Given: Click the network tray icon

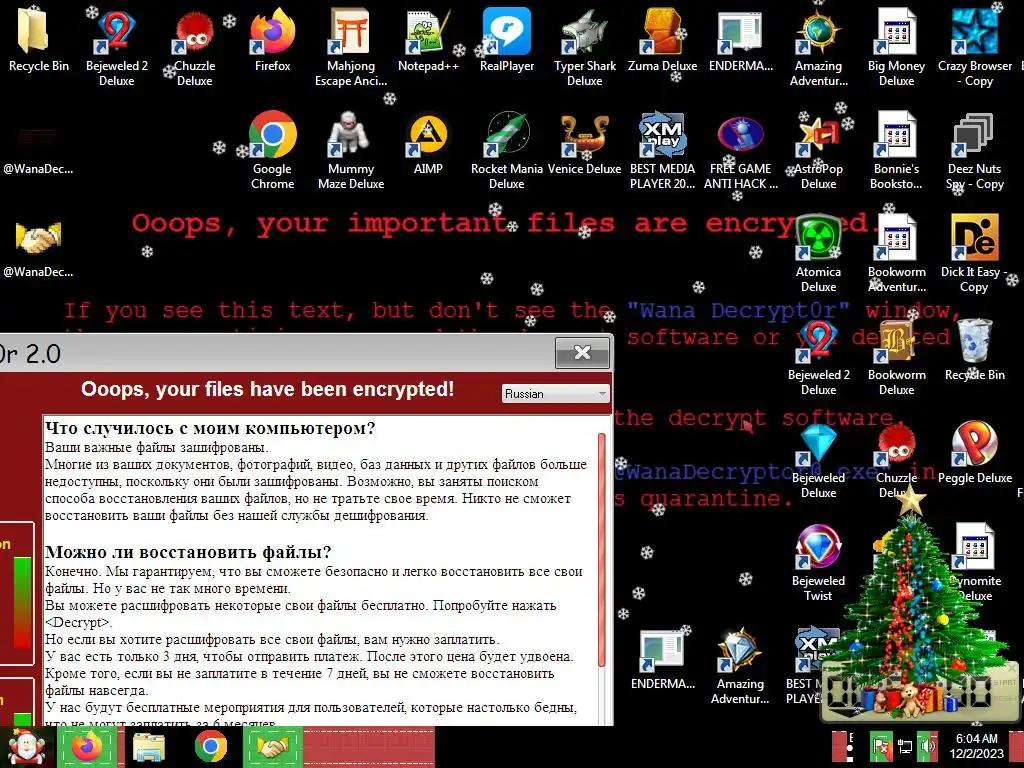Looking at the screenshot, I should pos(905,745).
